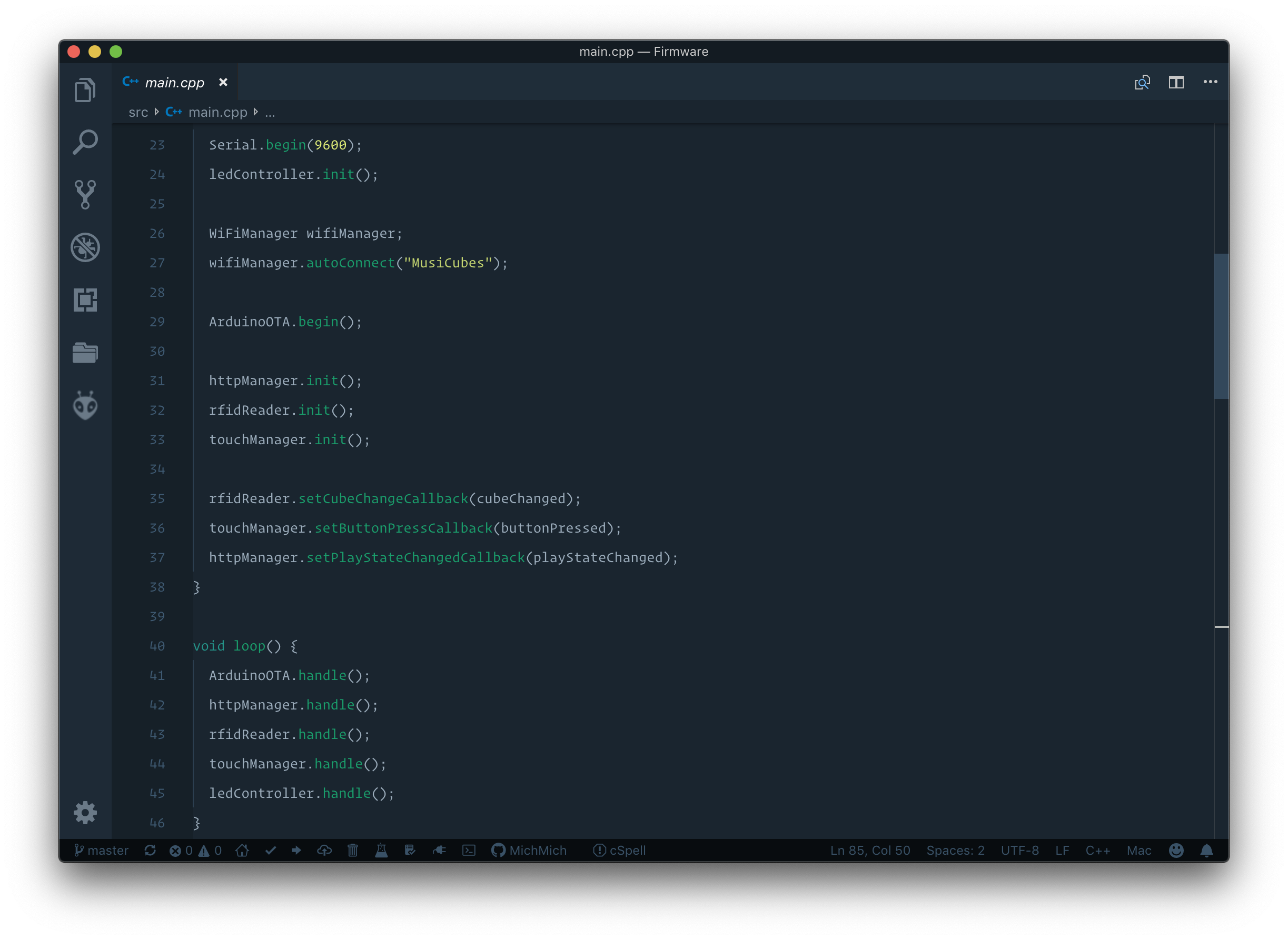Click the src breadcrumb folder
This screenshot has height=940, width=1288.
tap(138, 112)
